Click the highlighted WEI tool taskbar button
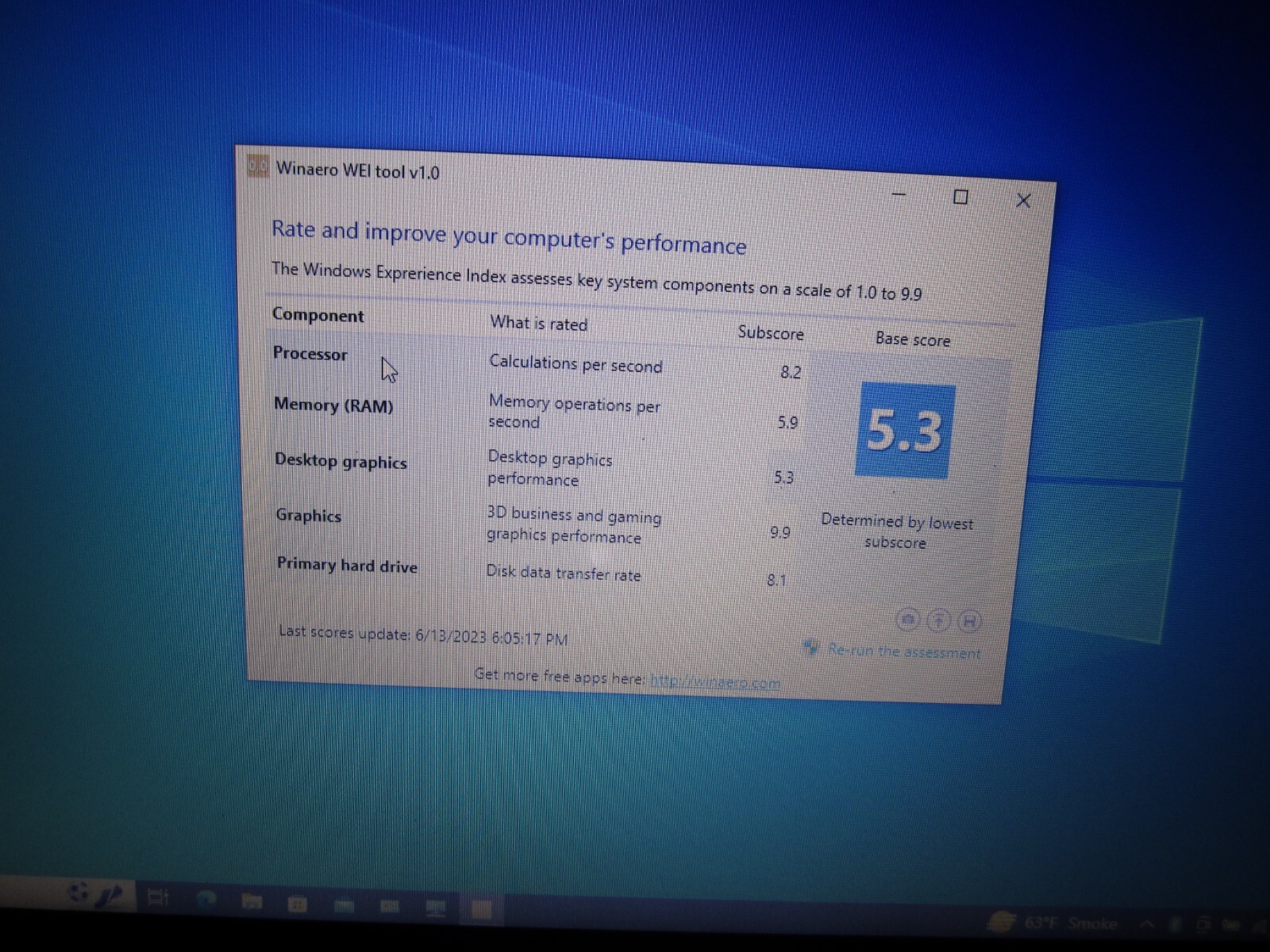Image resolution: width=1270 pixels, height=952 pixels. click(x=481, y=909)
